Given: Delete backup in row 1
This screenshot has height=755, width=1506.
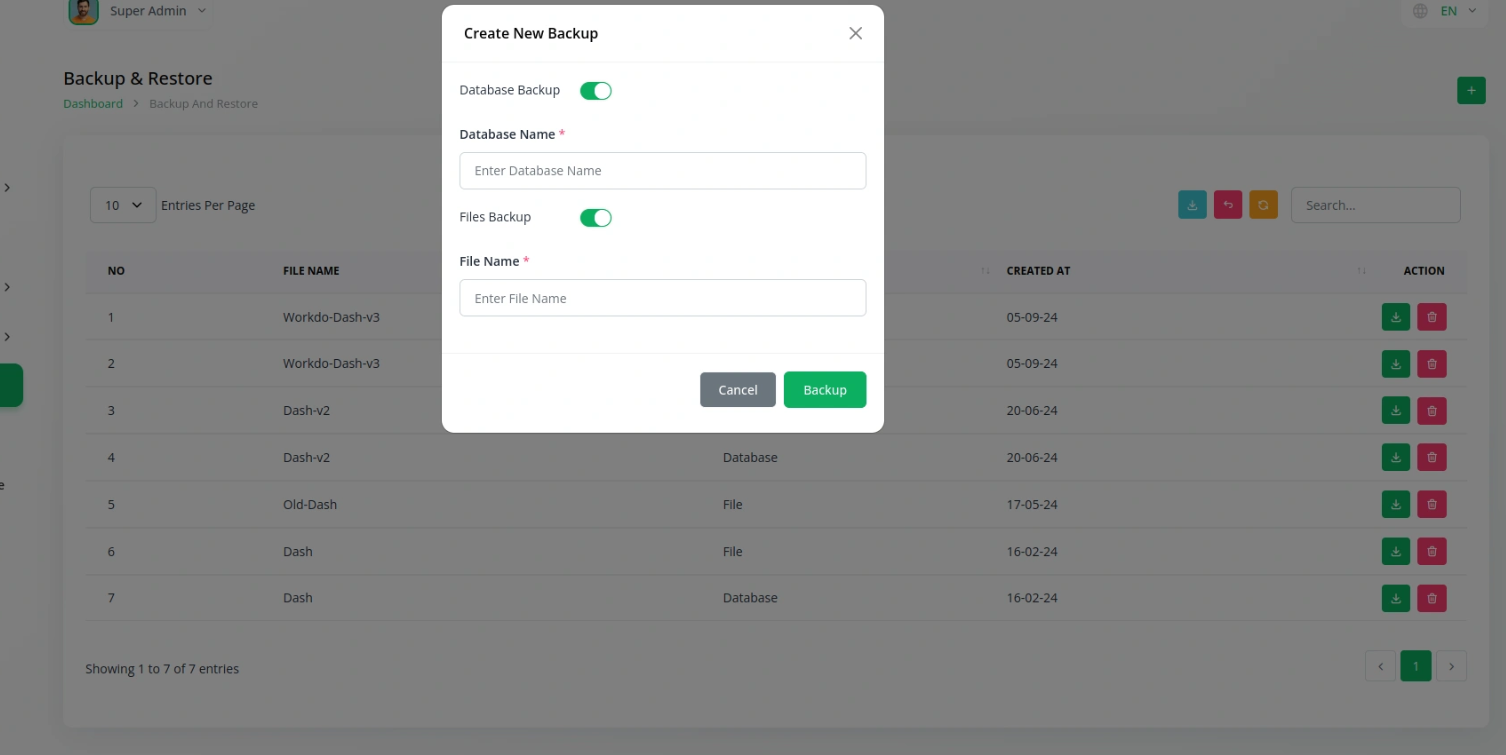Looking at the screenshot, I should [x=1432, y=317].
